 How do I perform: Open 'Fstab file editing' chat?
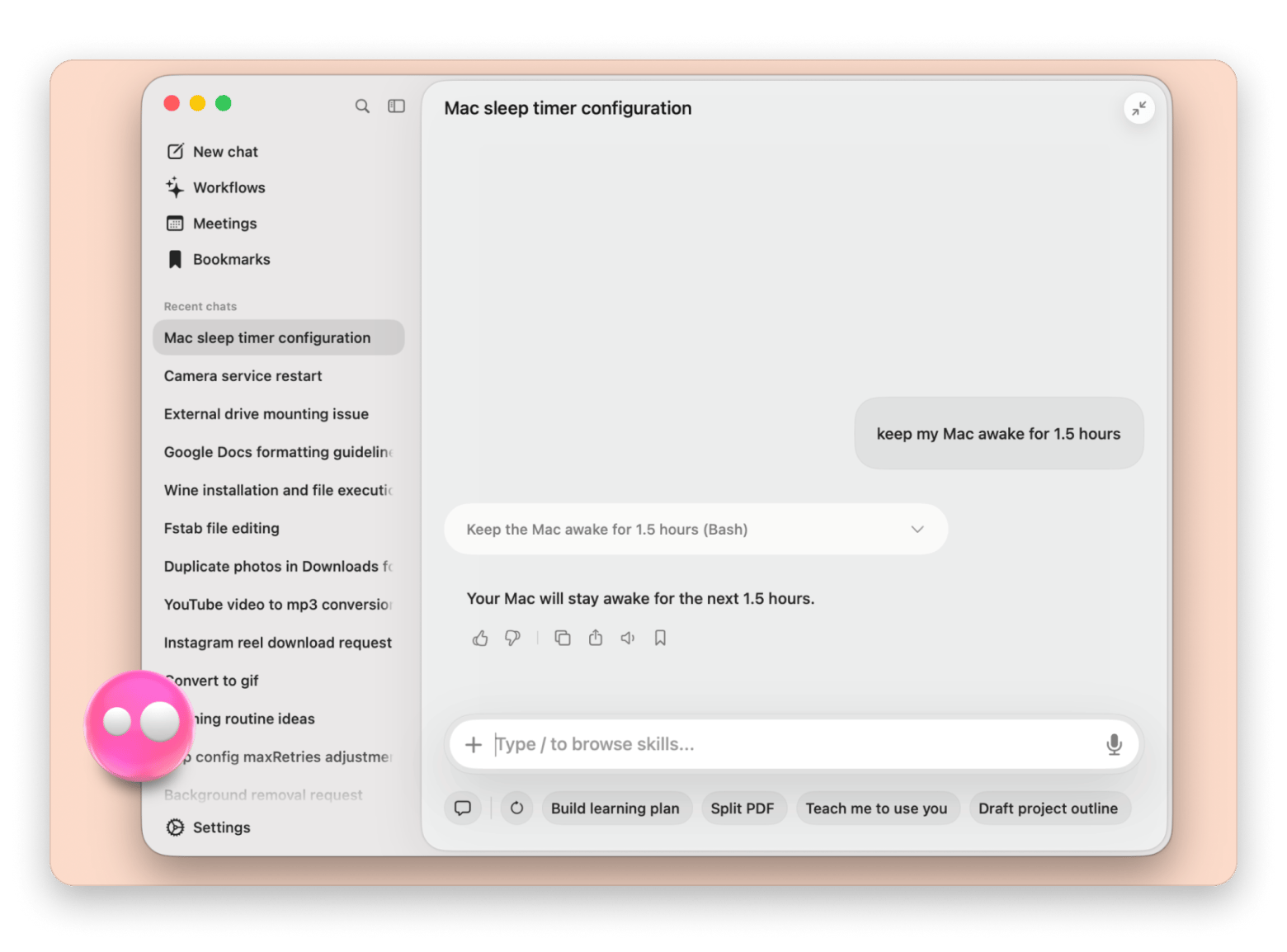[279, 528]
